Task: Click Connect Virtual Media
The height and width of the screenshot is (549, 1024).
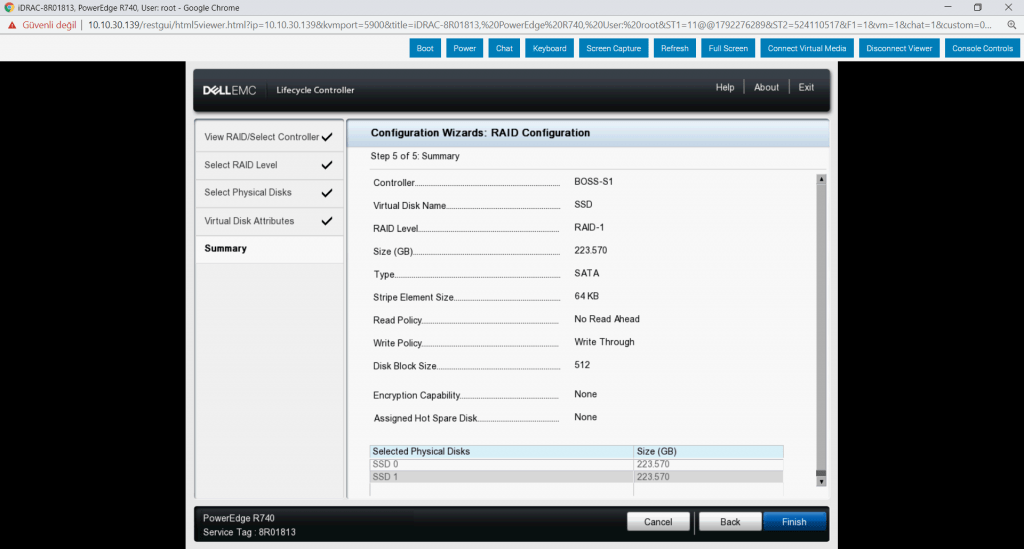Action: point(807,48)
